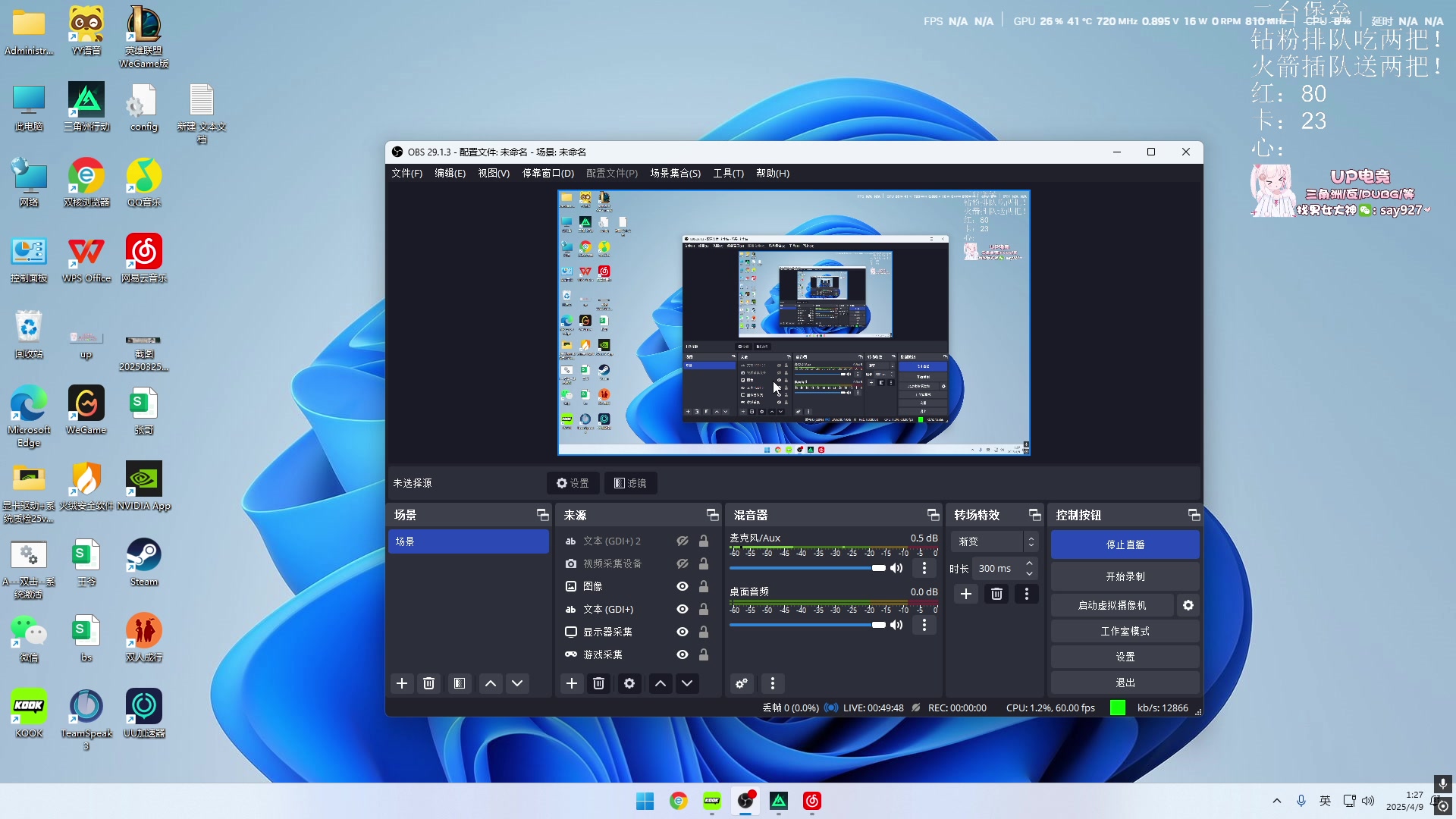Open the 渐变 transition dropdown
The height and width of the screenshot is (819, 1456).
(994, 541)
